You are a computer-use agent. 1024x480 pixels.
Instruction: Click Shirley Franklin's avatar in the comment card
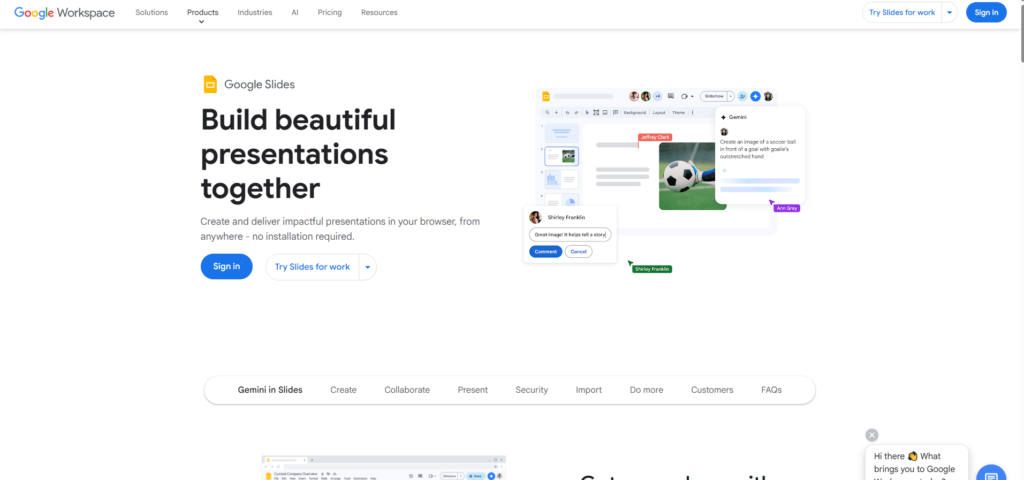535,217
